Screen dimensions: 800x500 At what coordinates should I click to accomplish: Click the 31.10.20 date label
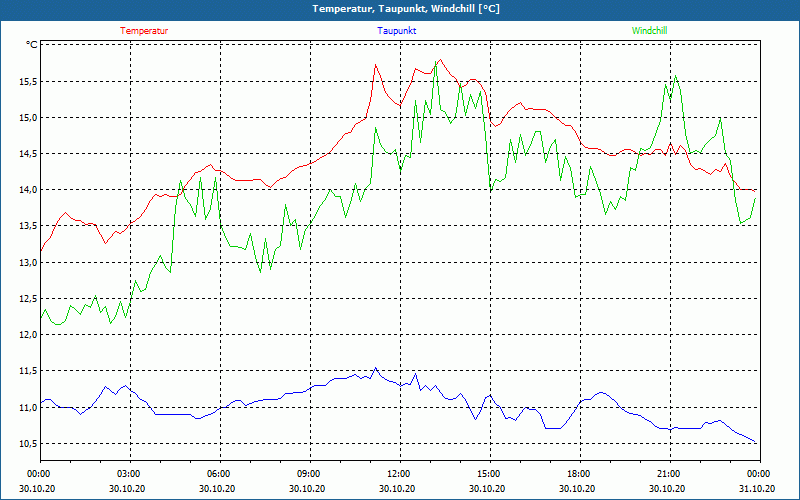757,488
